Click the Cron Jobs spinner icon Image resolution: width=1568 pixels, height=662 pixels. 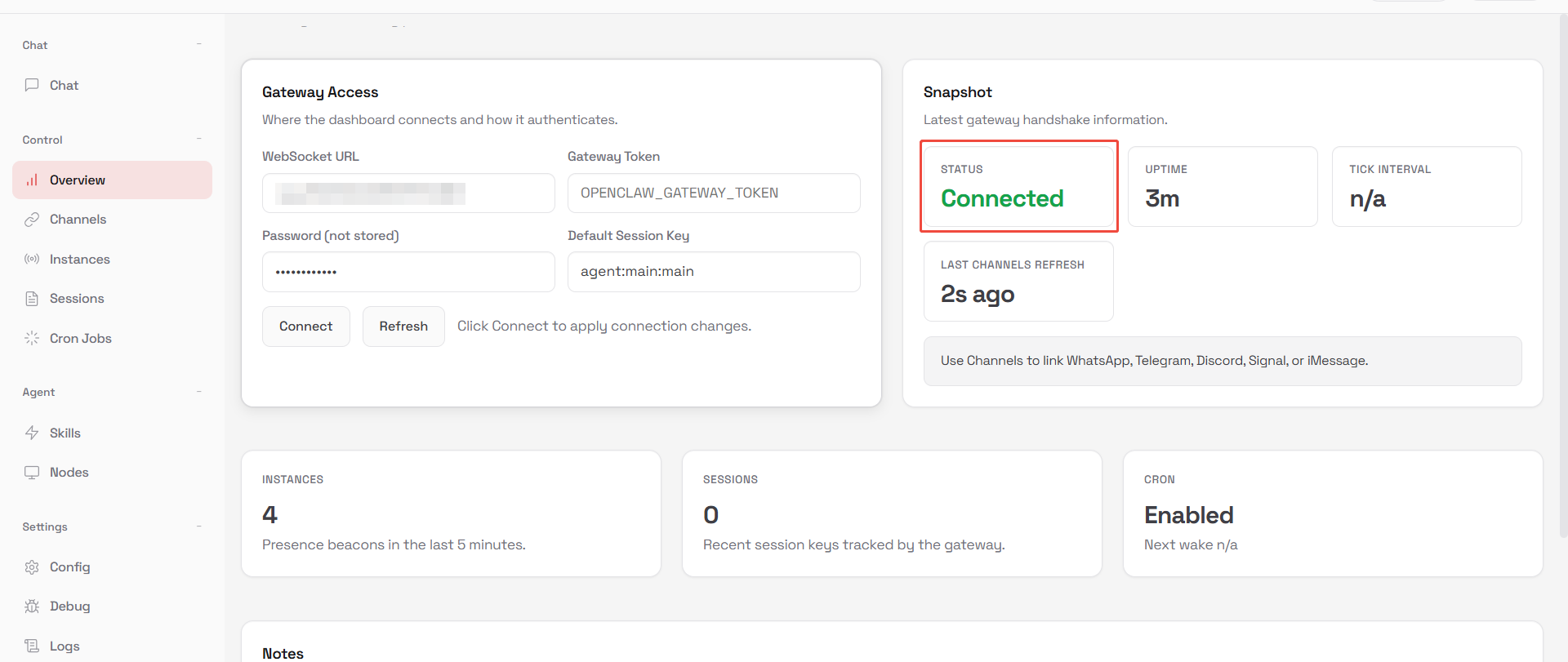pyautogui.click(x=32, y=338)
